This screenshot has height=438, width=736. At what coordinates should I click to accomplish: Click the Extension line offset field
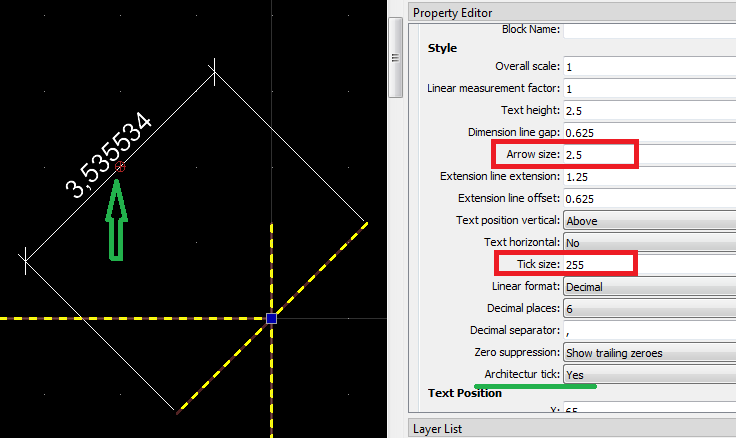(x=648, y=199)
